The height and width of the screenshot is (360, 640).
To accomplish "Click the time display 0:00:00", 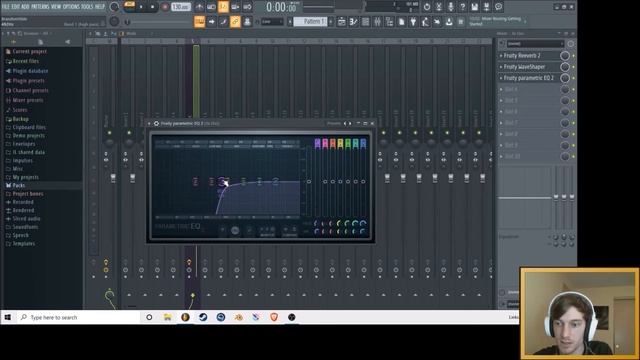I will click(x=281, y=7).
